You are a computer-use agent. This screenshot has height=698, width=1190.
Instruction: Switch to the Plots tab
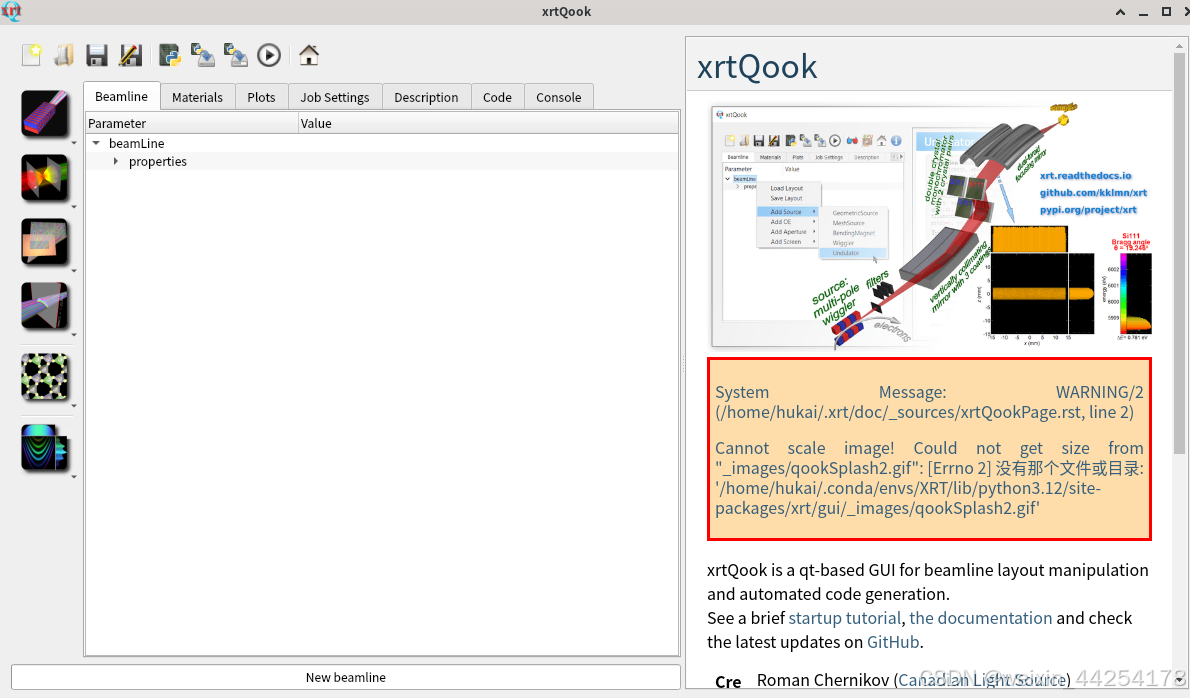click(261, 97)
